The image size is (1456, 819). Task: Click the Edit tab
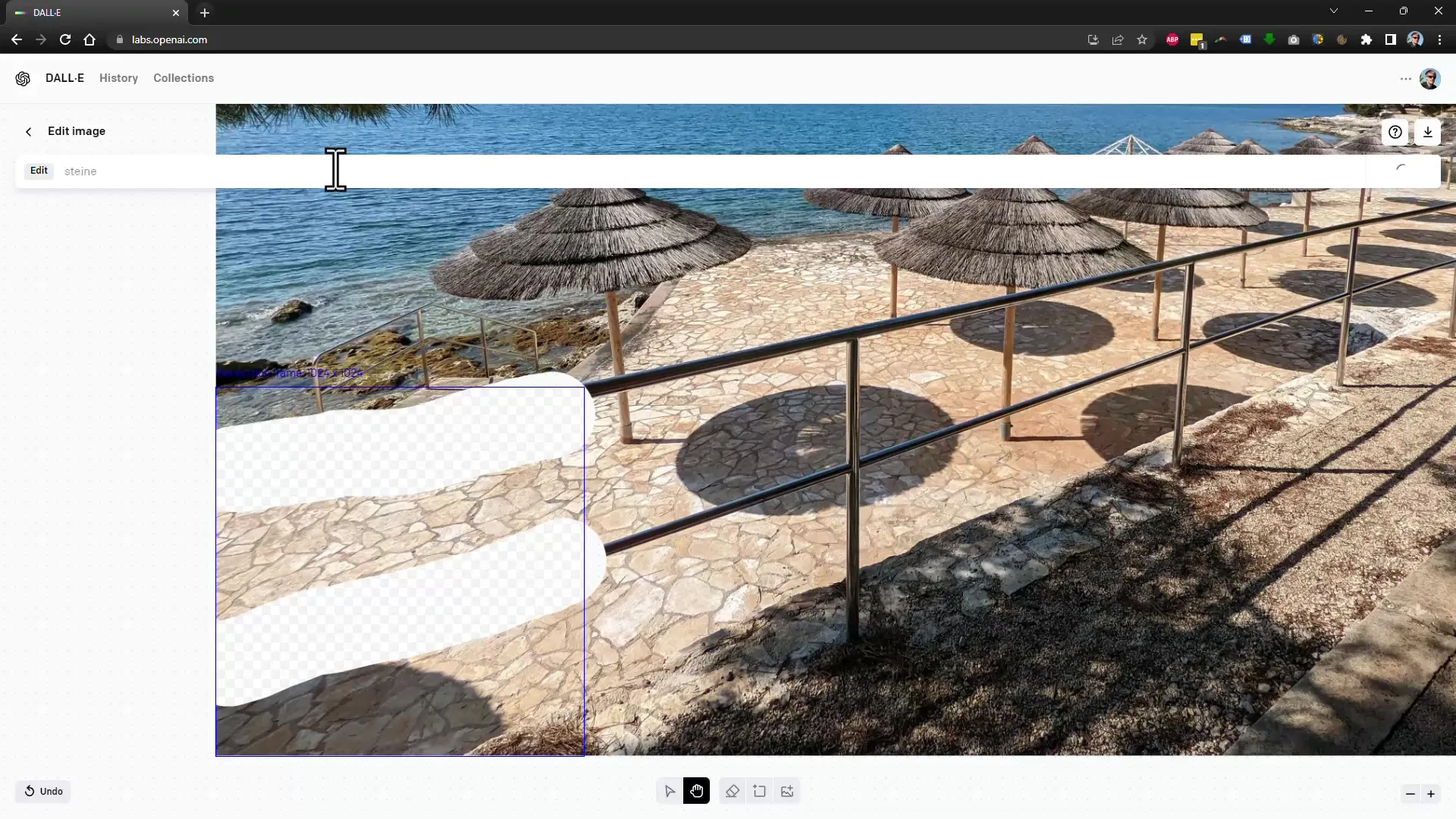click(x=38, y=171)
